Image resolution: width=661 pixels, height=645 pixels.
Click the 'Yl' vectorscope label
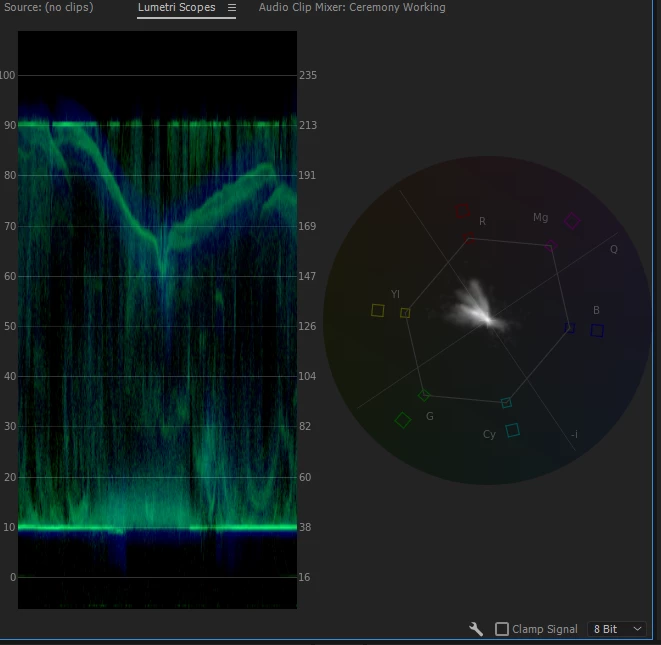click(x=395, y=294)
